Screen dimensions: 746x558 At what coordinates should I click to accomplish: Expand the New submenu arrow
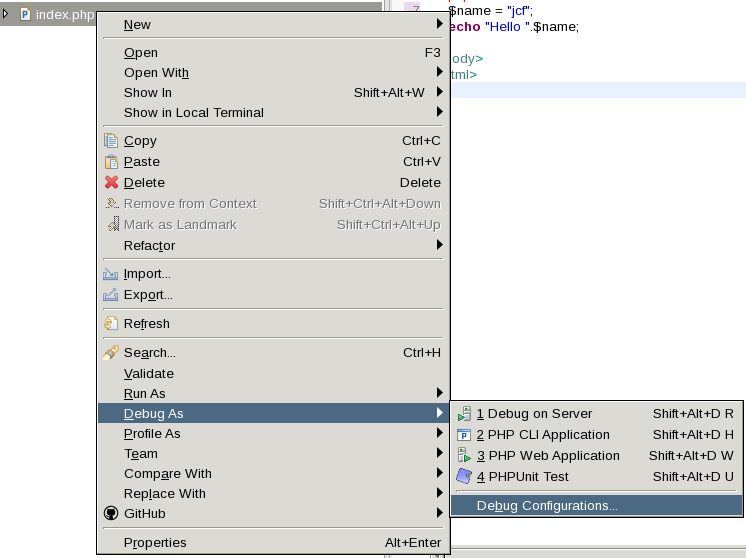pos(439,24)
